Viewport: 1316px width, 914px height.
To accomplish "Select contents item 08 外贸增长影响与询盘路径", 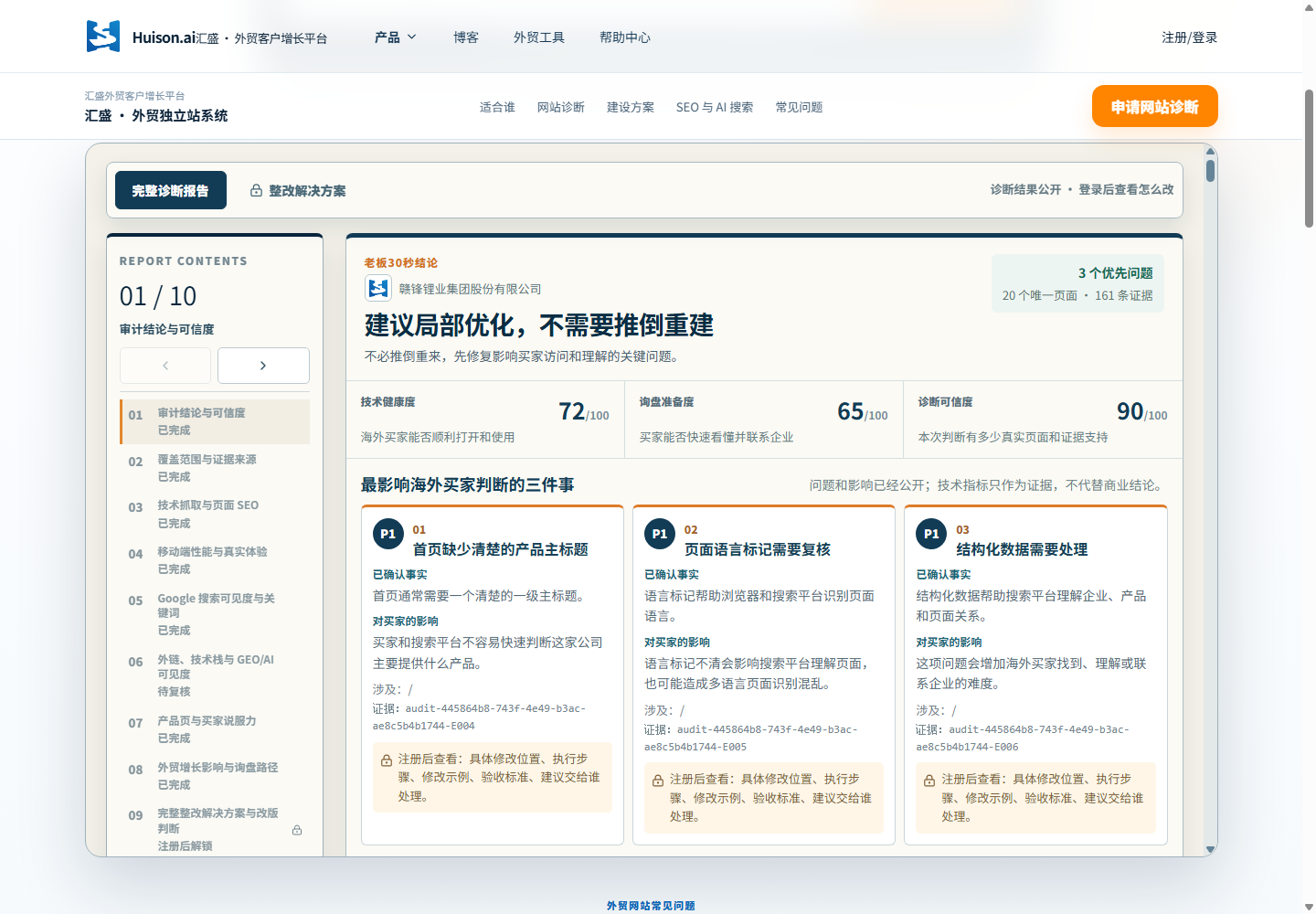I will 215,776.
